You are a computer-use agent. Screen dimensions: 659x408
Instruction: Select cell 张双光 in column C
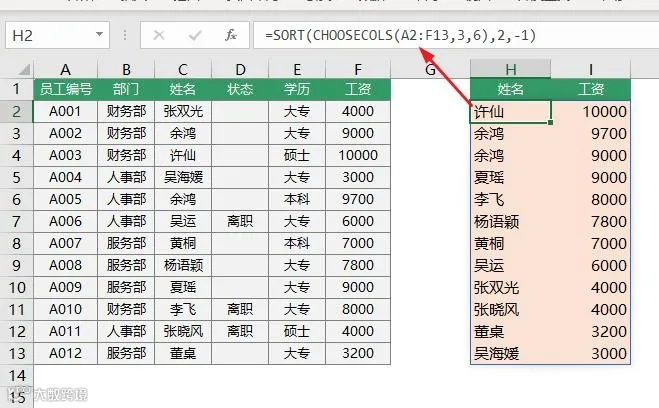click(183, 111)
